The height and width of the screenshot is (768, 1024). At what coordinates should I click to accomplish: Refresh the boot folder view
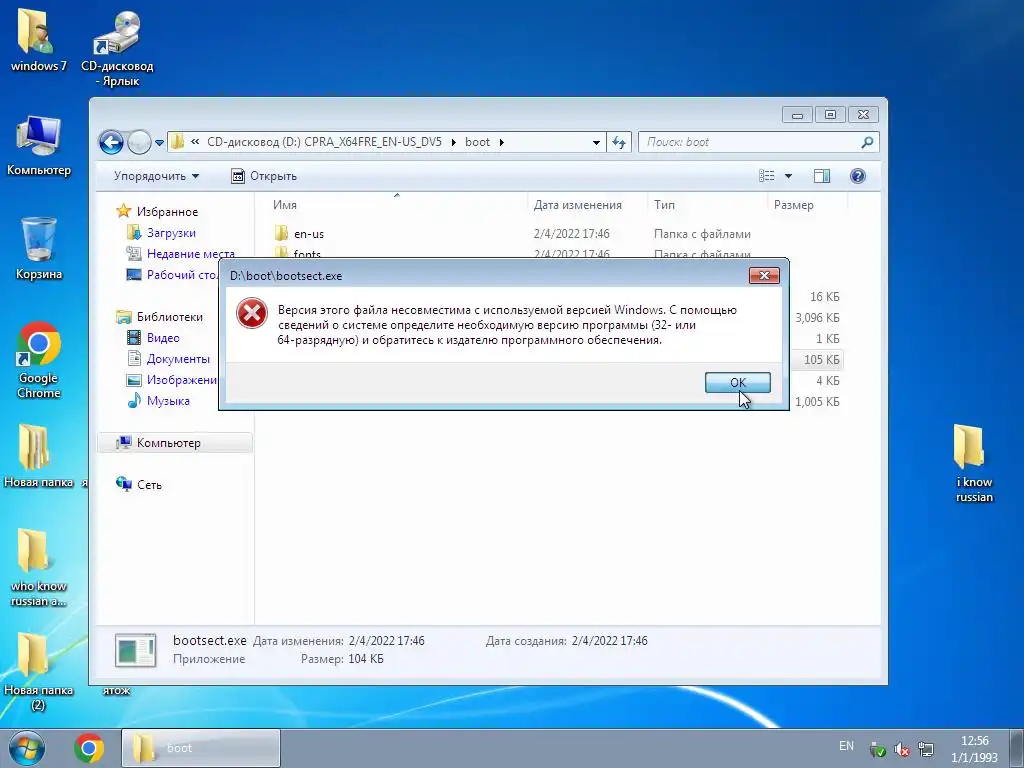pyautogui.click(x=618, y=142)
